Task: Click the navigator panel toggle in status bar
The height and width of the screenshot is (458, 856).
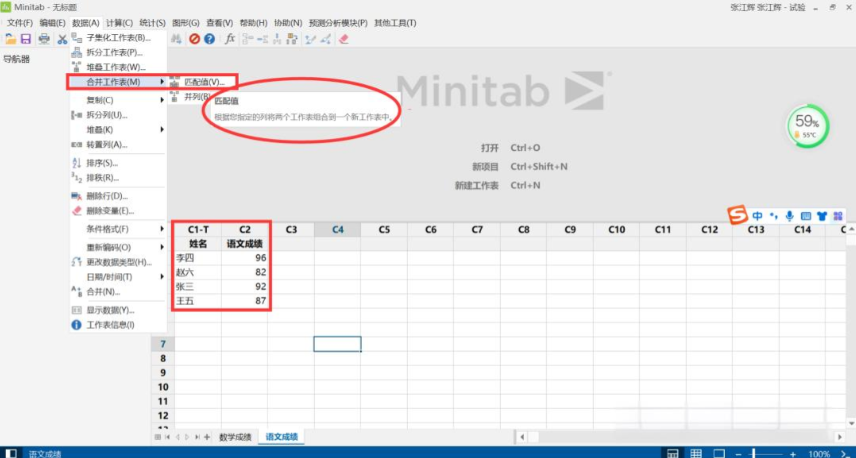Action: [10, 453]
